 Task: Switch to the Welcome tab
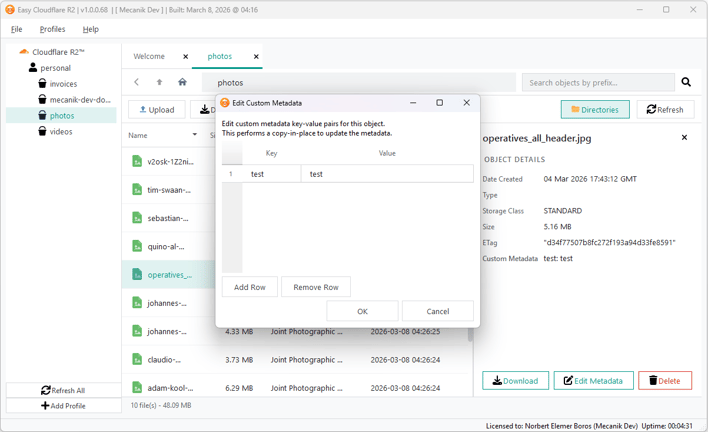coord(149,56)
